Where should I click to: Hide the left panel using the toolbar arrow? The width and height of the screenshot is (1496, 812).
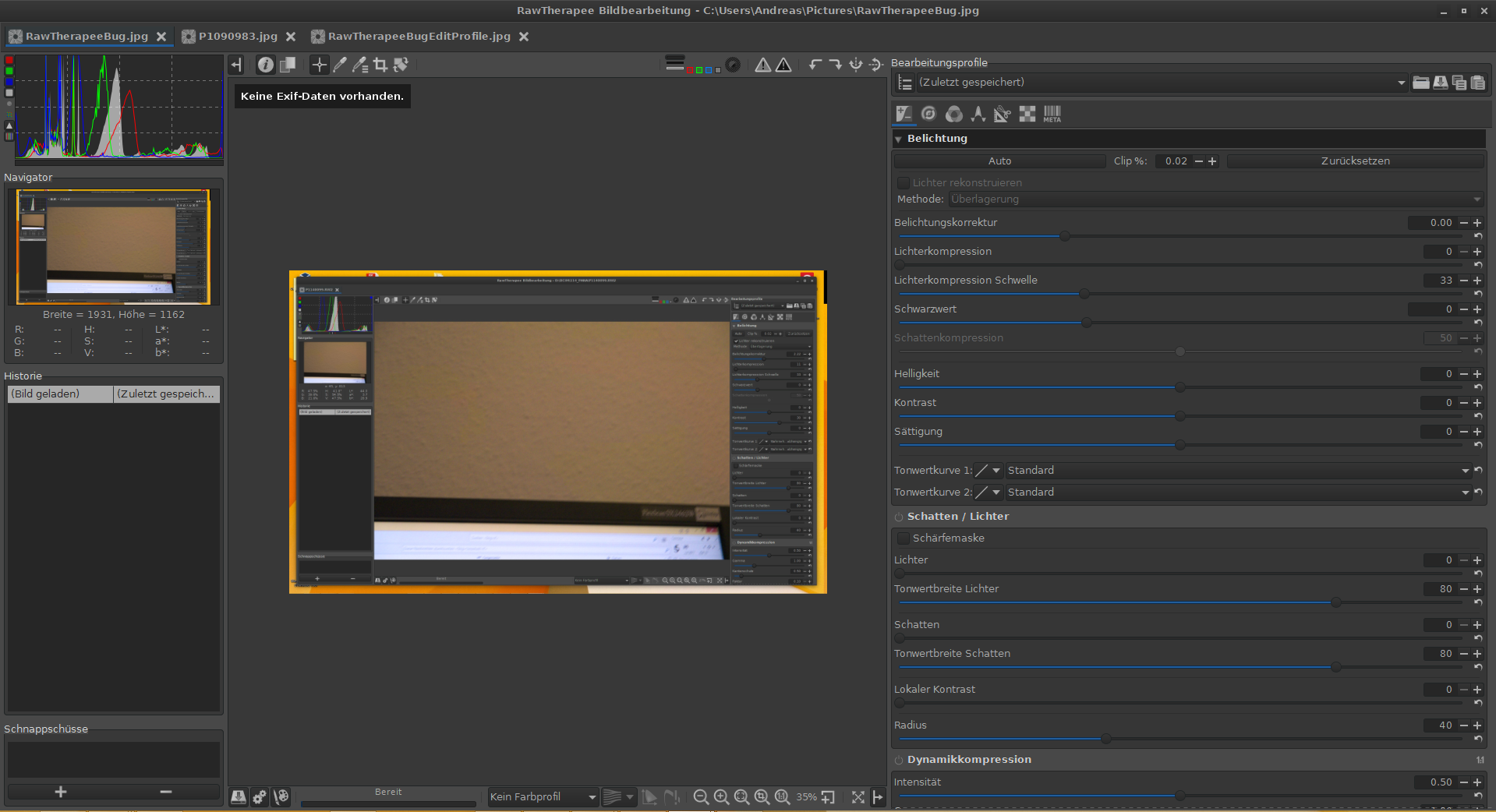(237, 65)
